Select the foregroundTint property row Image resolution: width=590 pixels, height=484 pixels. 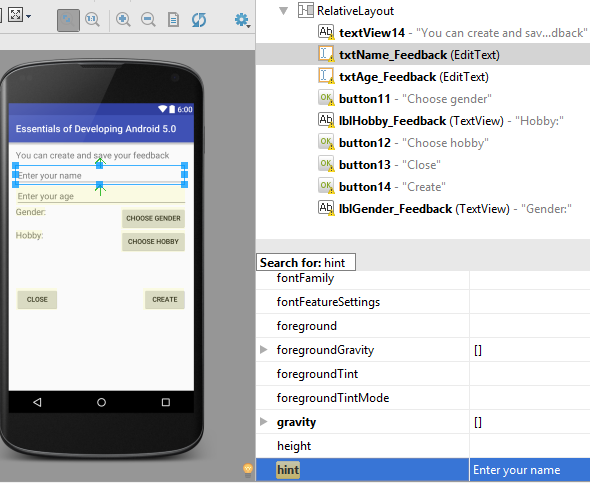(x=423, y=374)
